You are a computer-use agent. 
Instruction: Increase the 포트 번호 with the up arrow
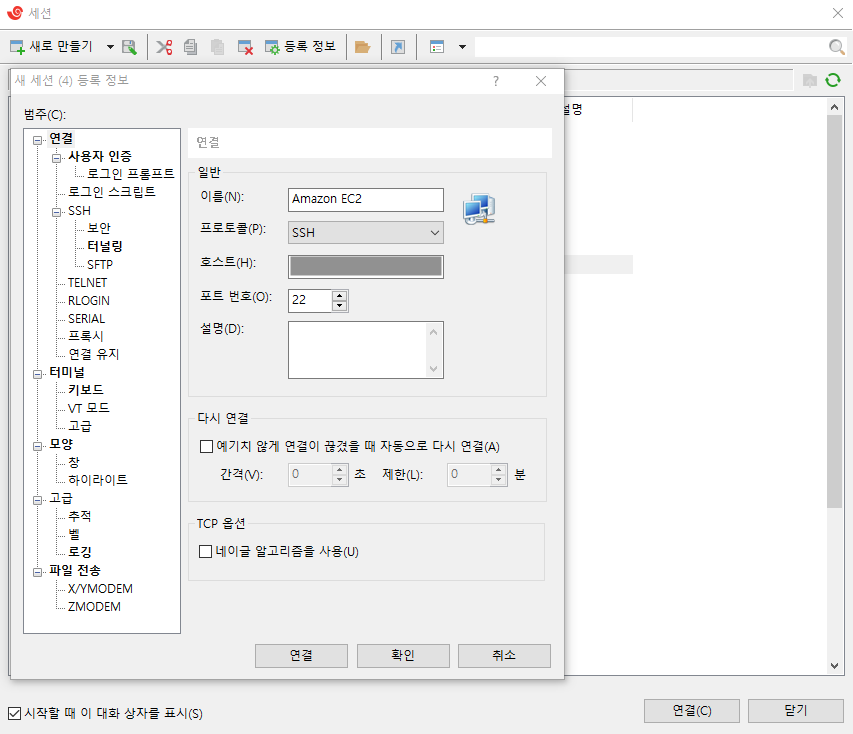coord(339,295)
